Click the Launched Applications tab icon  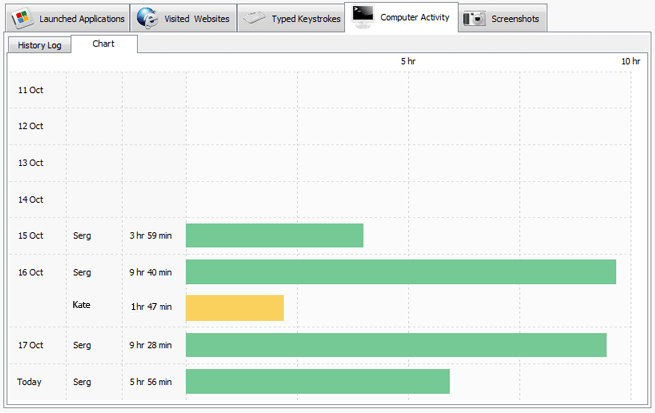tap(23, 18)
